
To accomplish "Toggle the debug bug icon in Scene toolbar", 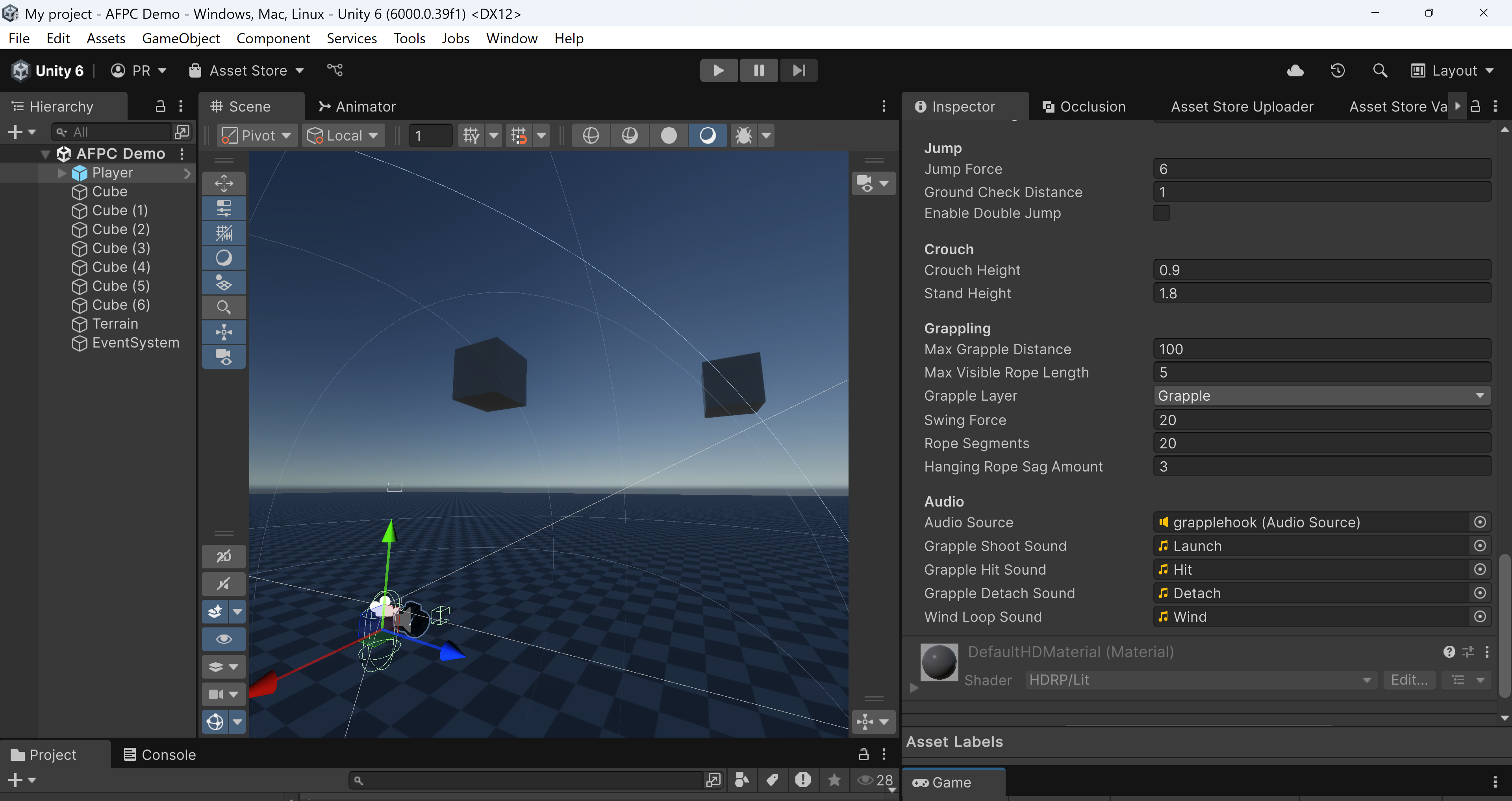I will 743,135.
